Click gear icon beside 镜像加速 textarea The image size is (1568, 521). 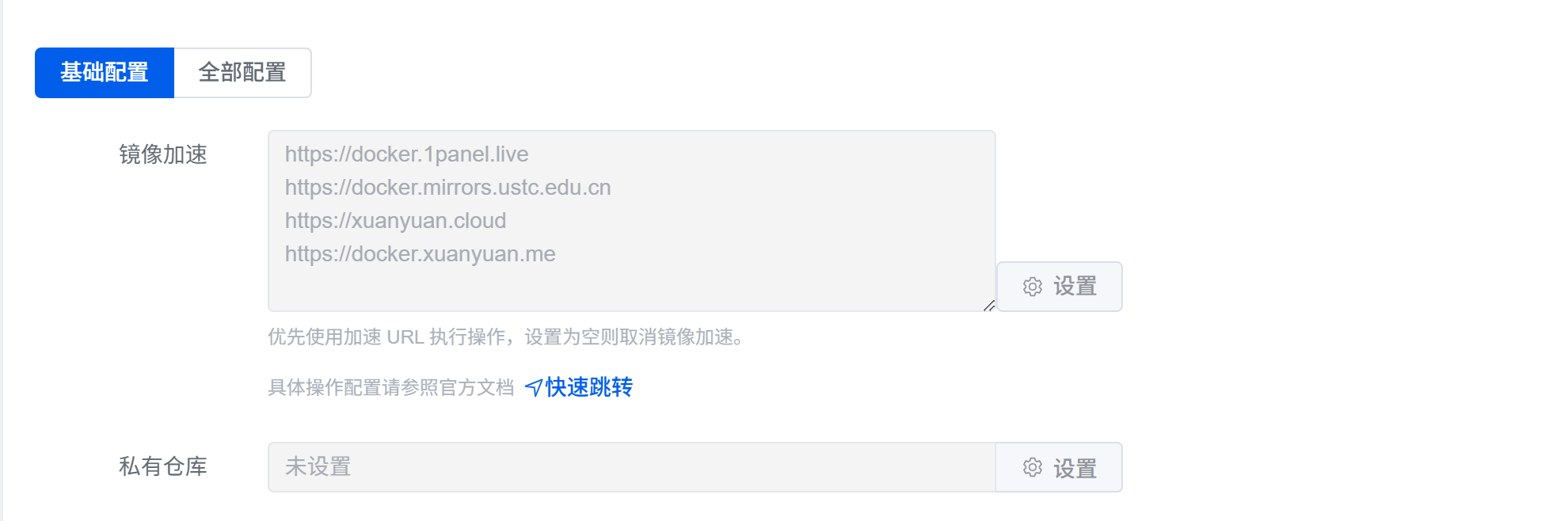(x=1032, y=287)
